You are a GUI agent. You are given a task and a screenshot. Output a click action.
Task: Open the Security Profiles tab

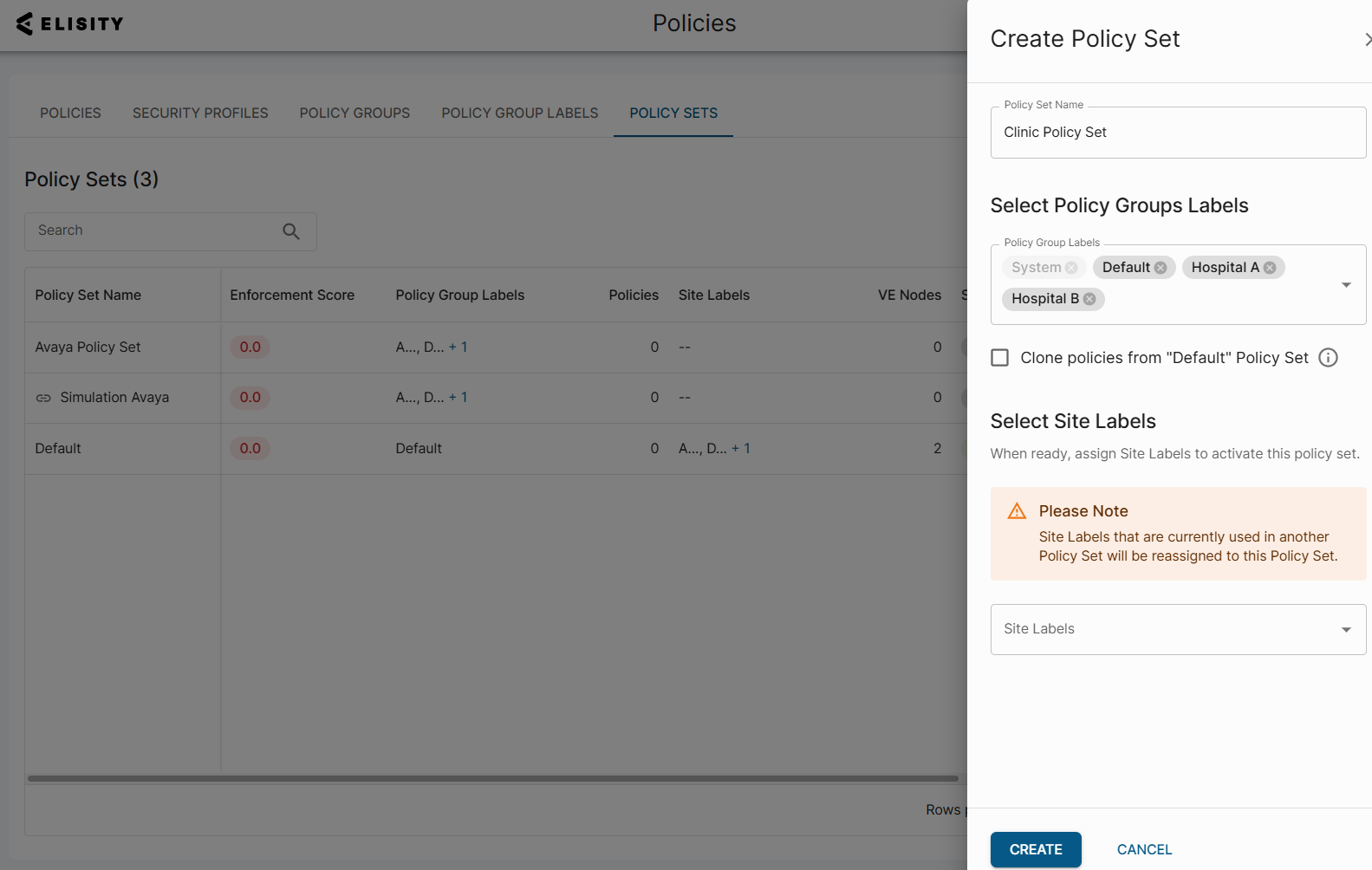coord(200,114)
